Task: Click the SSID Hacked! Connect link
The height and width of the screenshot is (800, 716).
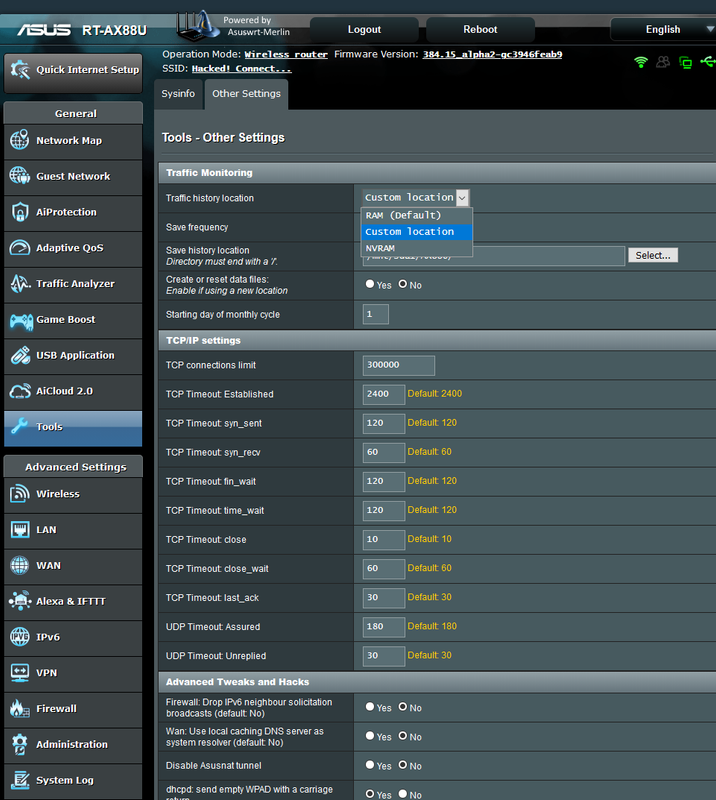Action: 241,69
